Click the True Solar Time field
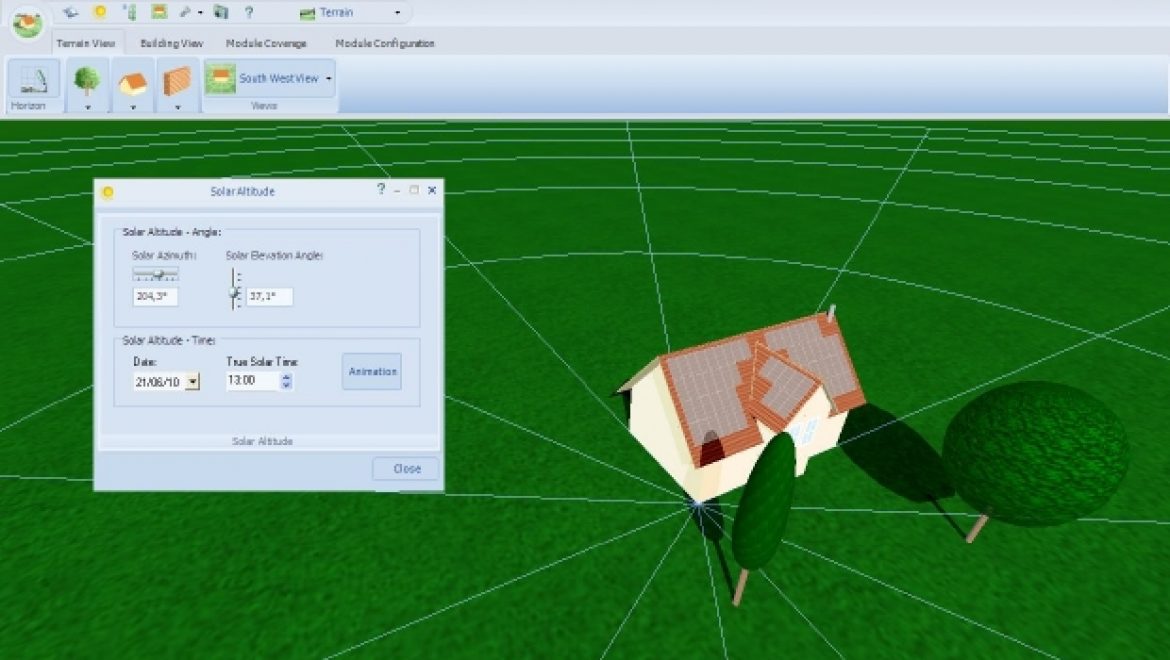The image size is (1170, 660). [x=253, y=380]
